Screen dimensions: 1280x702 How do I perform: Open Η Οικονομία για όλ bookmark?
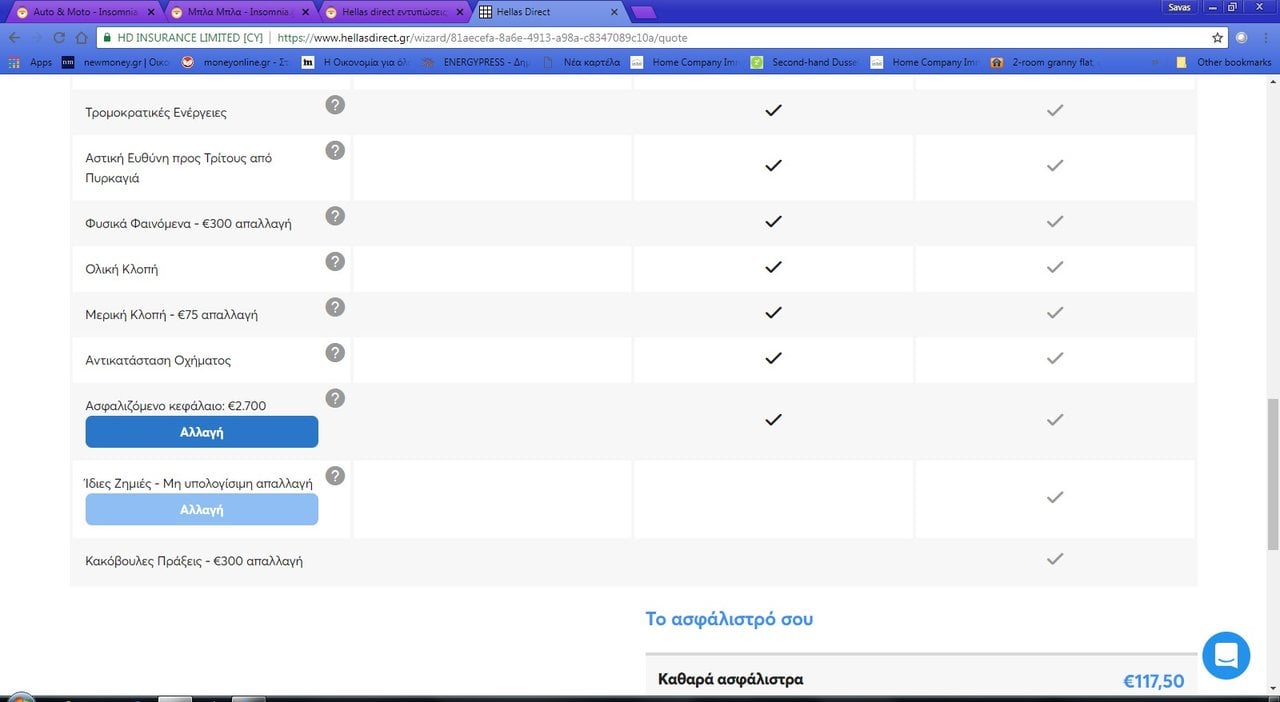click(x=355, y=62)
